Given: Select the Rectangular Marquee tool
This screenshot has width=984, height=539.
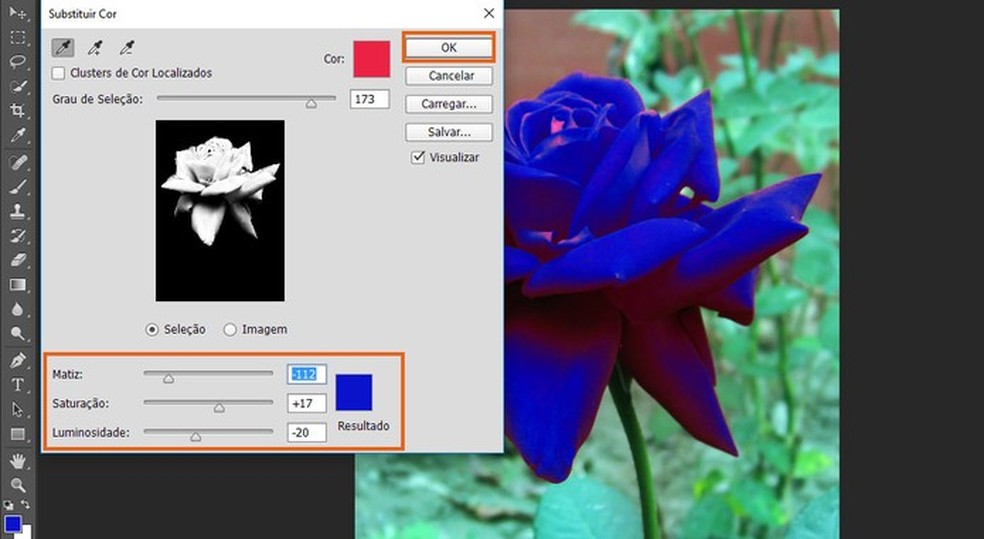Looking at the screenshot, I should [18, 37].
